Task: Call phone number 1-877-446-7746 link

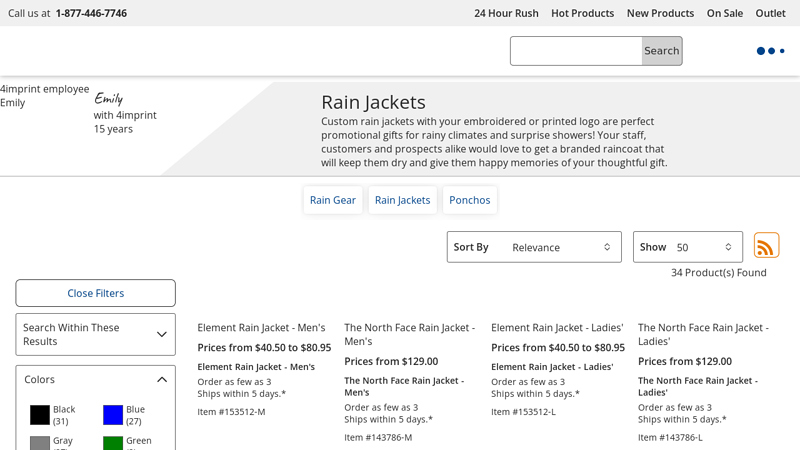Action: click(x=91, y=13)
